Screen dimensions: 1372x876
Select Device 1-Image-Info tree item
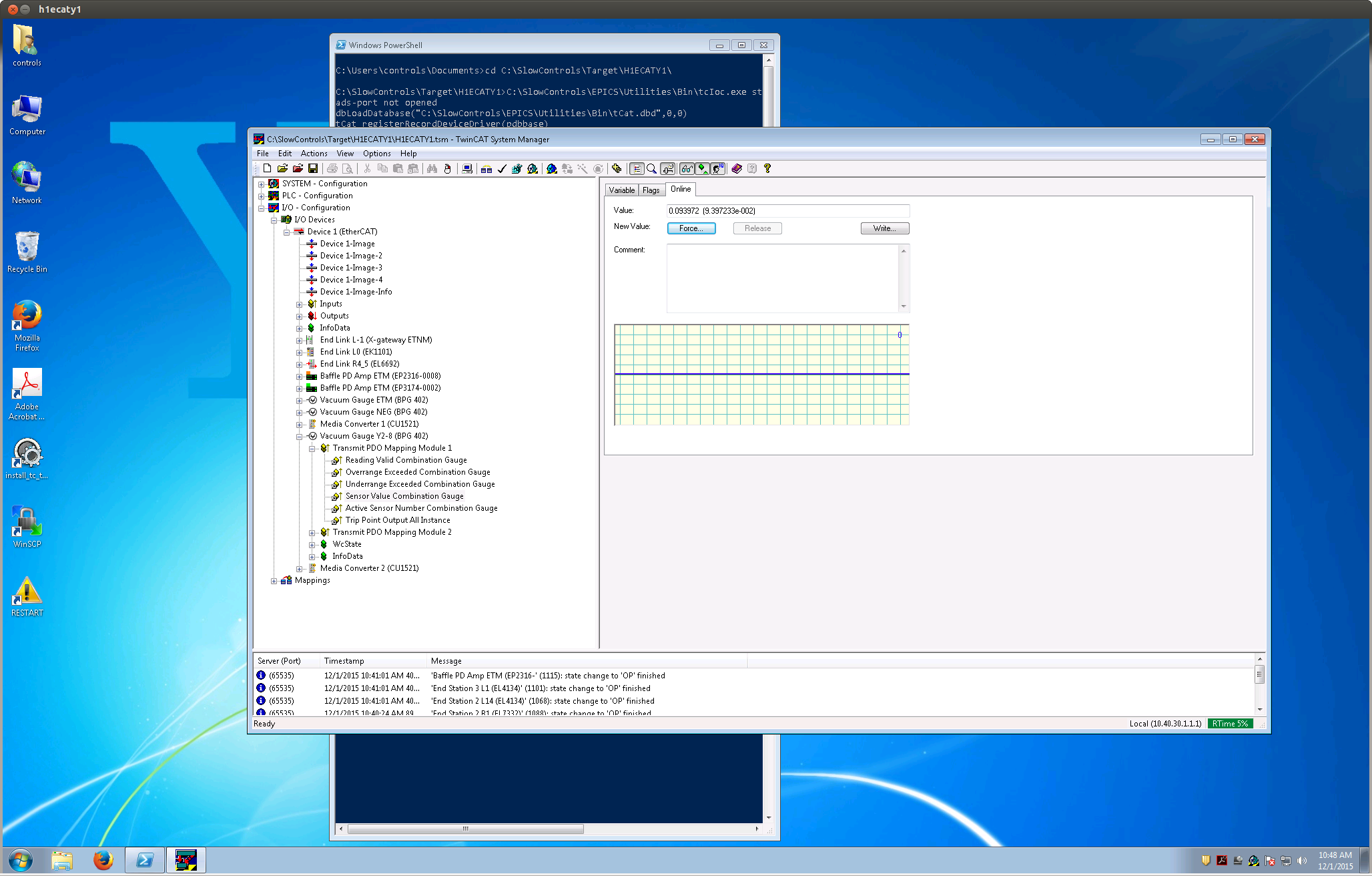coord(356,292)
